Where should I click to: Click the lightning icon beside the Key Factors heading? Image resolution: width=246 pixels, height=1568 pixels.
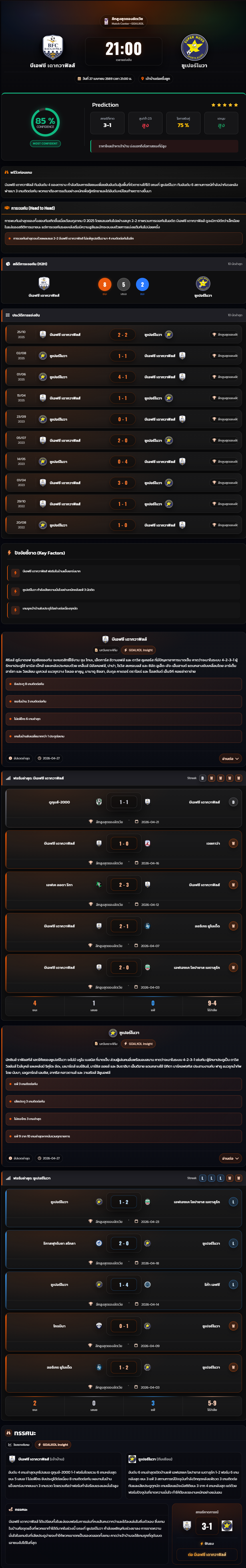click(x=9, y=553)
